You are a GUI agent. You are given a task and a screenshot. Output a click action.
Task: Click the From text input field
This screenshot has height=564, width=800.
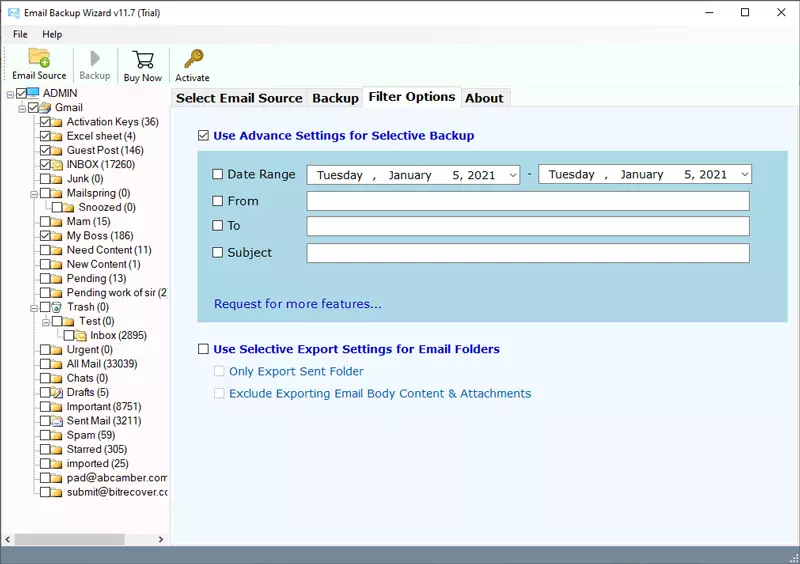[x=528, y=201]
